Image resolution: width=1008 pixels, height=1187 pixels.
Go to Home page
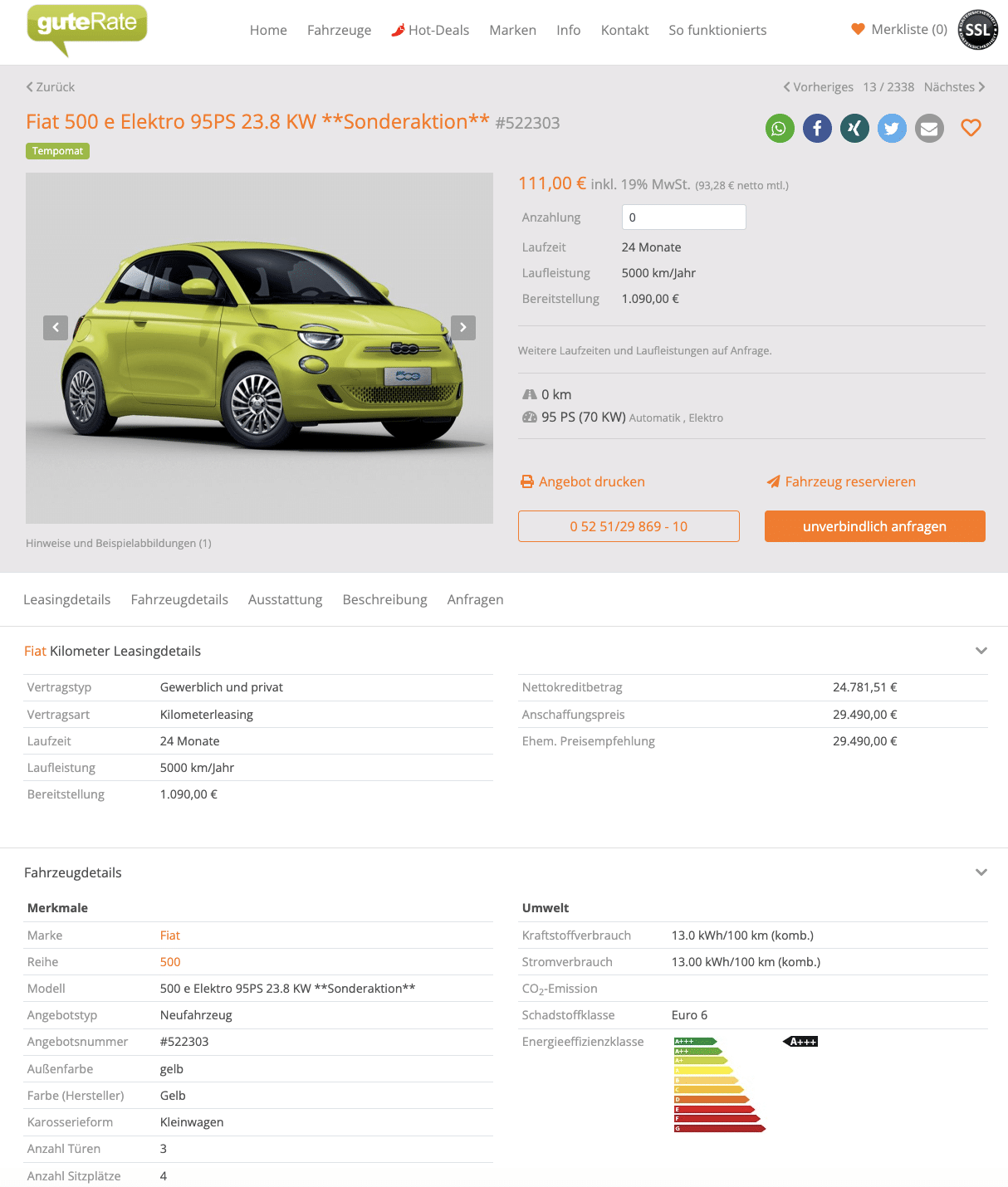pyautogui.click(x=268, y=30)
